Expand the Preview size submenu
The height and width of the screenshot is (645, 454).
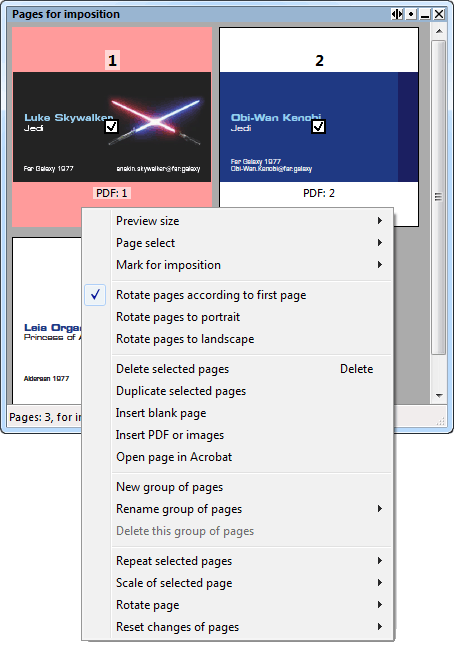[x=237, y=221]
